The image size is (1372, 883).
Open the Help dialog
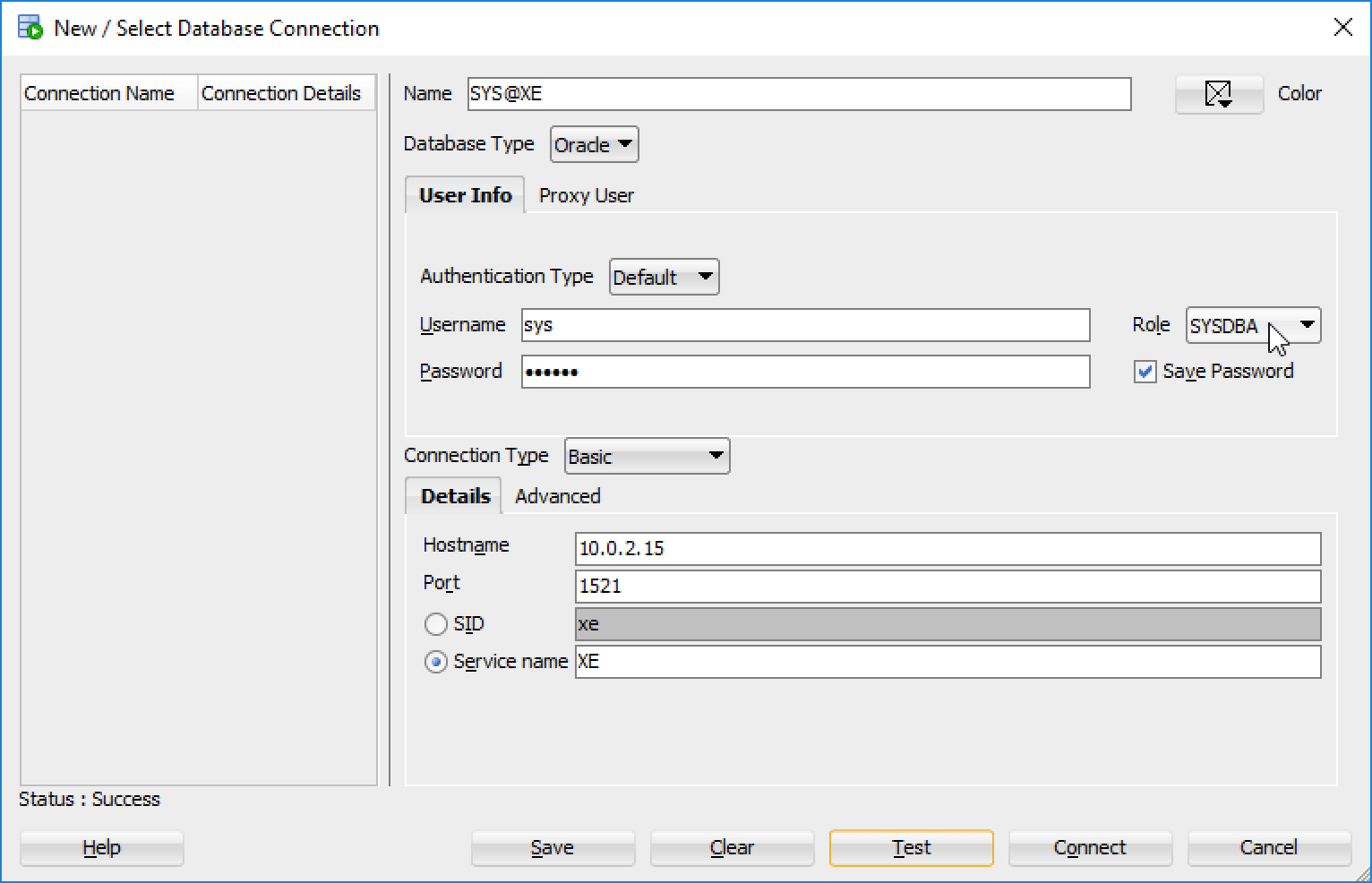pyautogui.click(x=101, y=847)
